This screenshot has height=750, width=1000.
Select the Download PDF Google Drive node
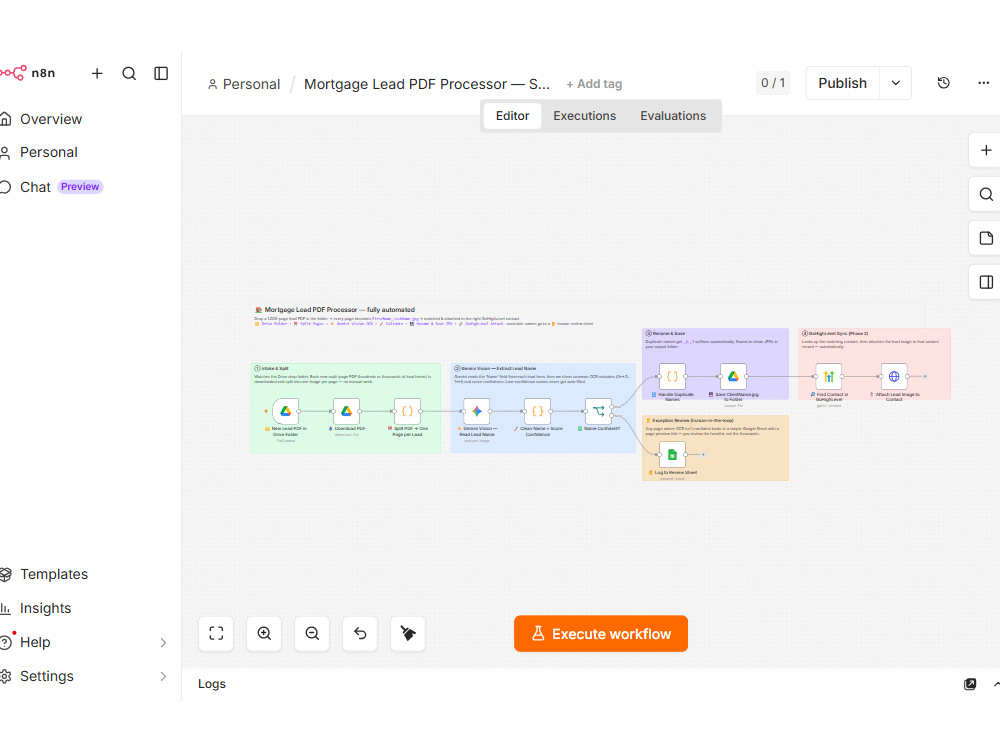(x=346, y=411)
